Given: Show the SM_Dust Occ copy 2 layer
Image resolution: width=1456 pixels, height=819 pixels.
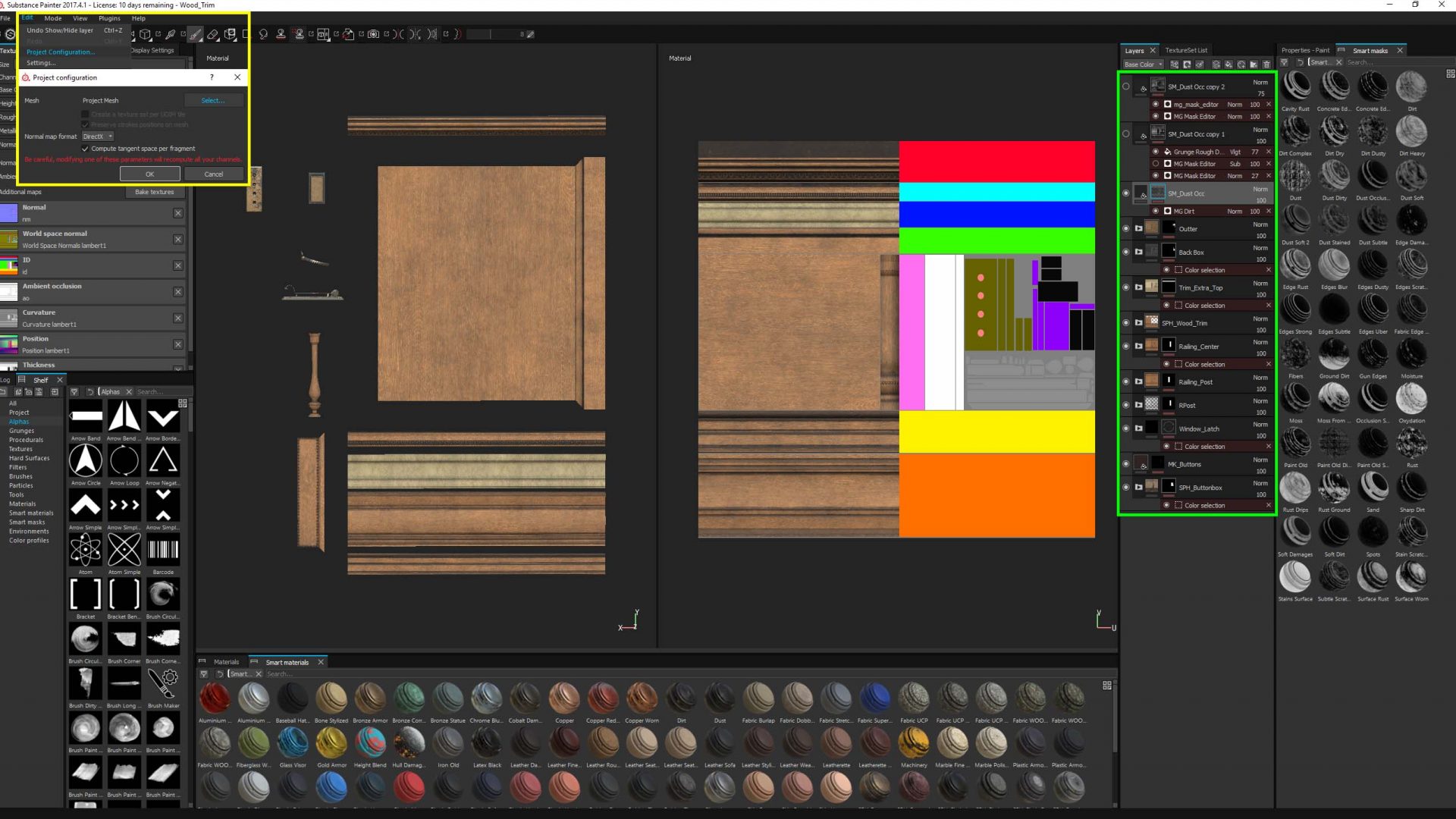Looking at the screenshot, I should click(1125, 86).
